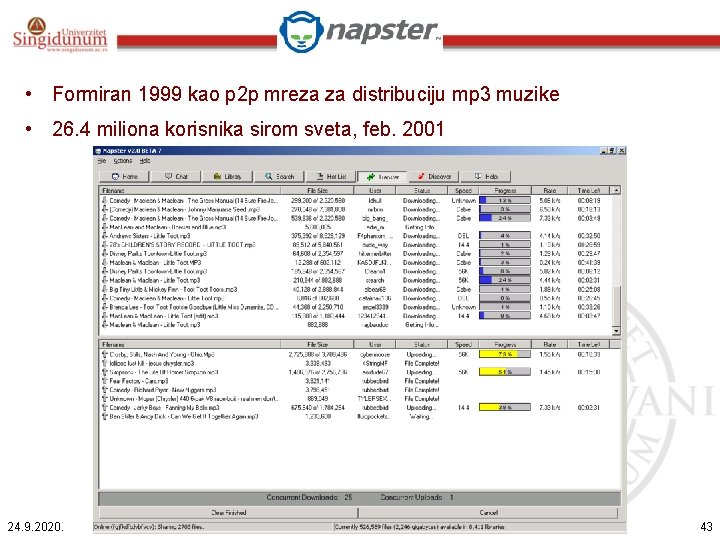Close the Napster v2.0 BETA 7 window
The height and width of the screenshot is (540, 720).
pos(621,151)
